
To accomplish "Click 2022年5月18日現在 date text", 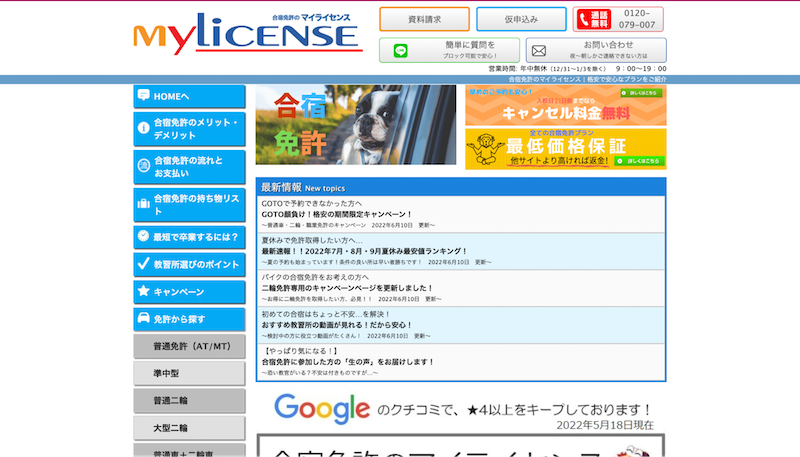I will 605,425.
